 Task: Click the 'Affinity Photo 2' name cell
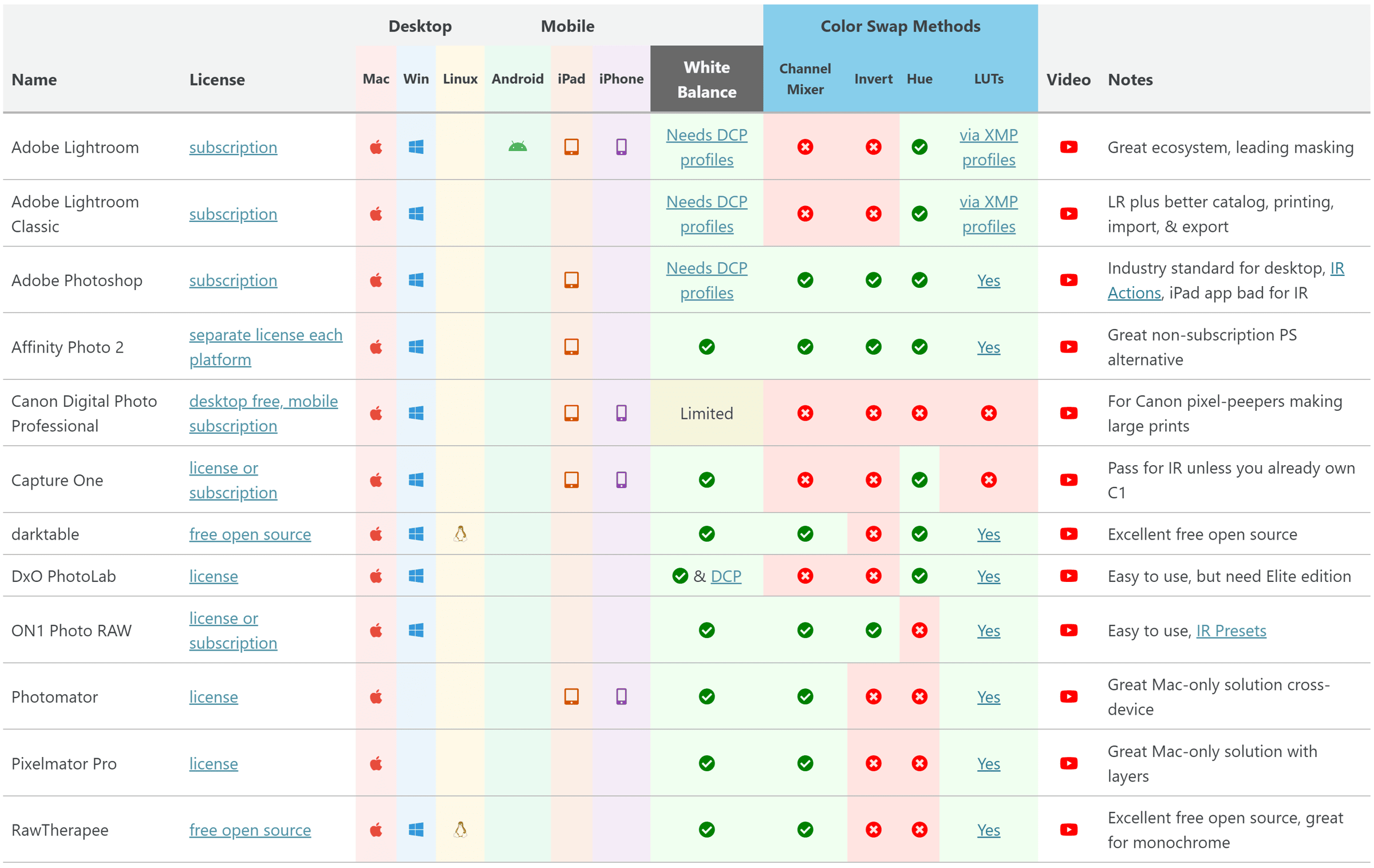(68, 347)
